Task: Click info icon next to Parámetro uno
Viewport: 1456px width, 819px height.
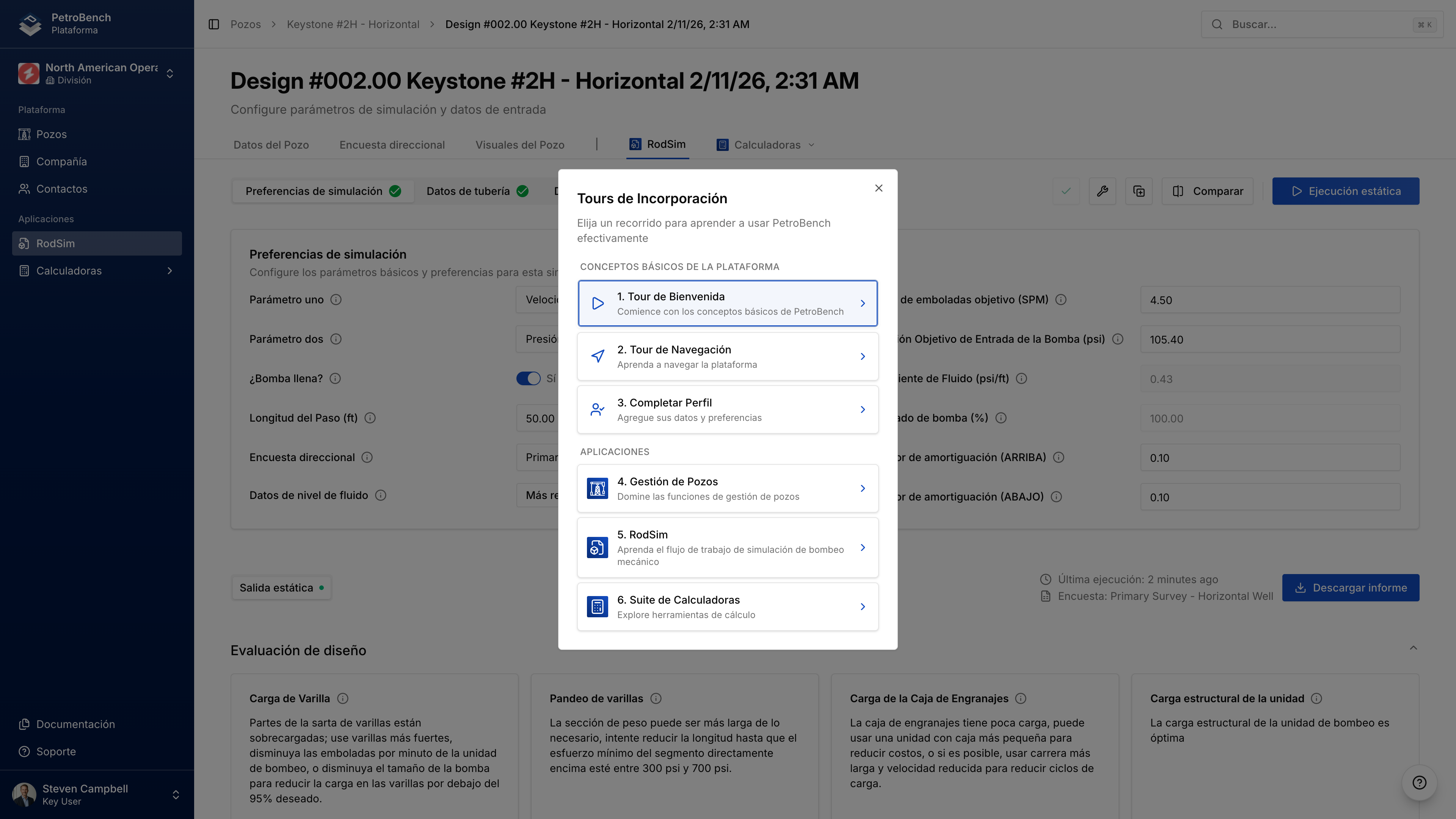Action: (336, 300)
